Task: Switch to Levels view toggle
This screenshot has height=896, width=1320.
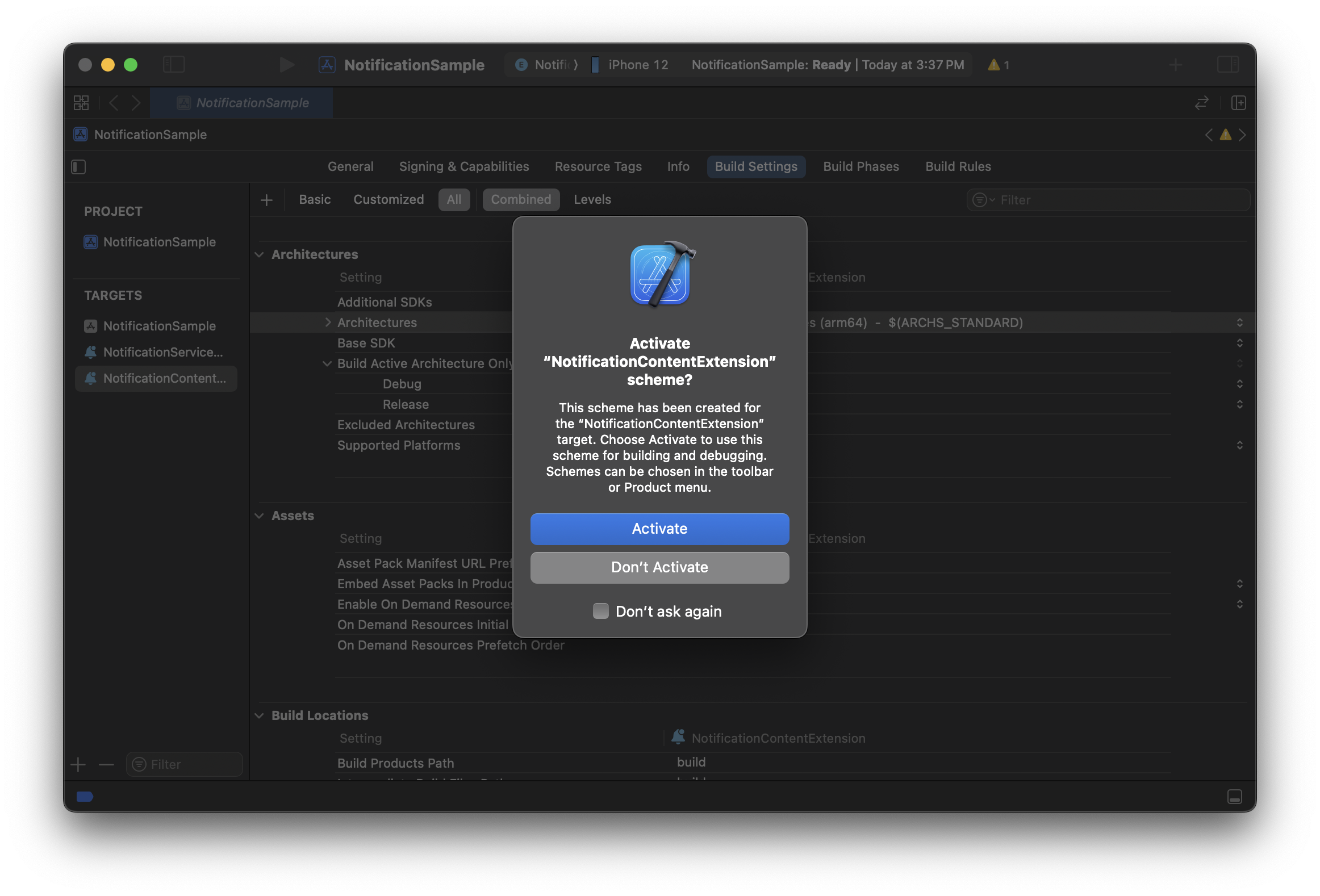Action: (592, 200)
